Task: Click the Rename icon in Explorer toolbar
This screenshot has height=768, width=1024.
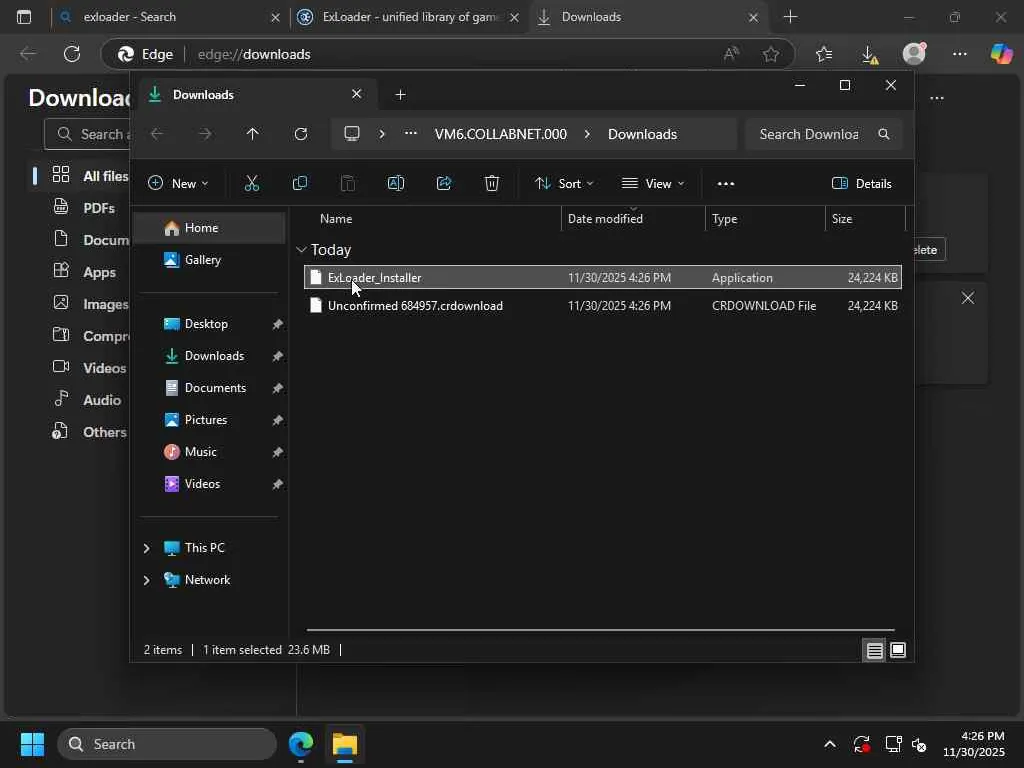Action: pos(396,184)
